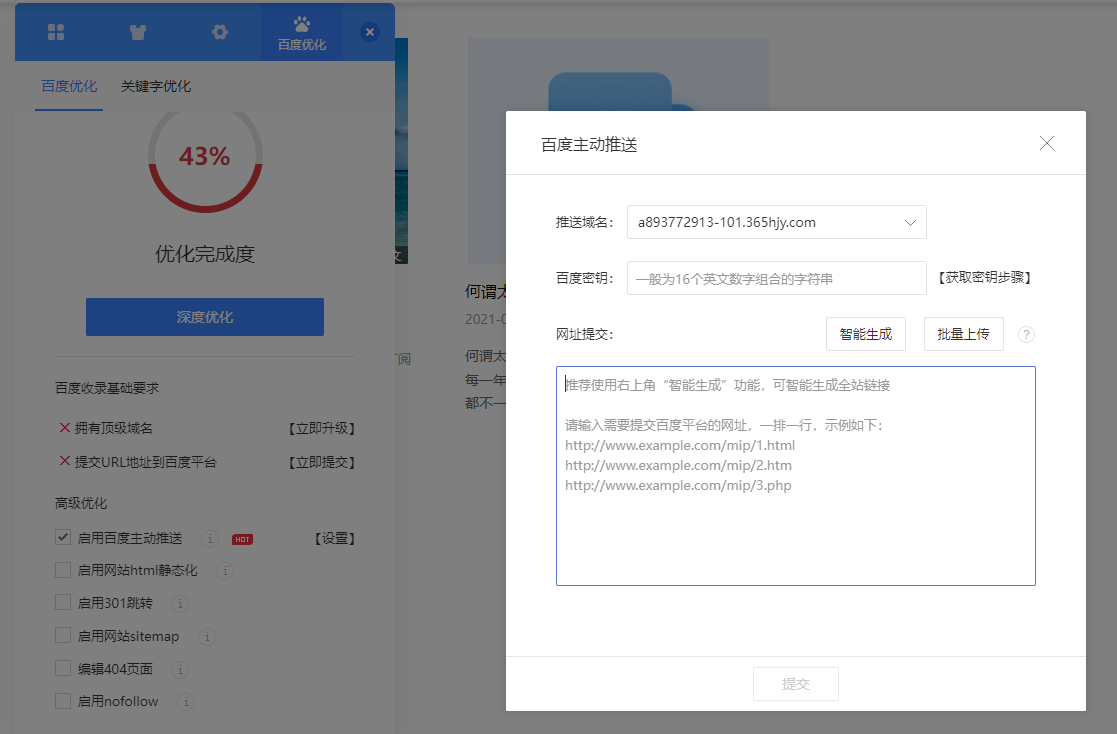Click the 优化完成度 label
1117x734 pixels.
(x=205, y=254)
